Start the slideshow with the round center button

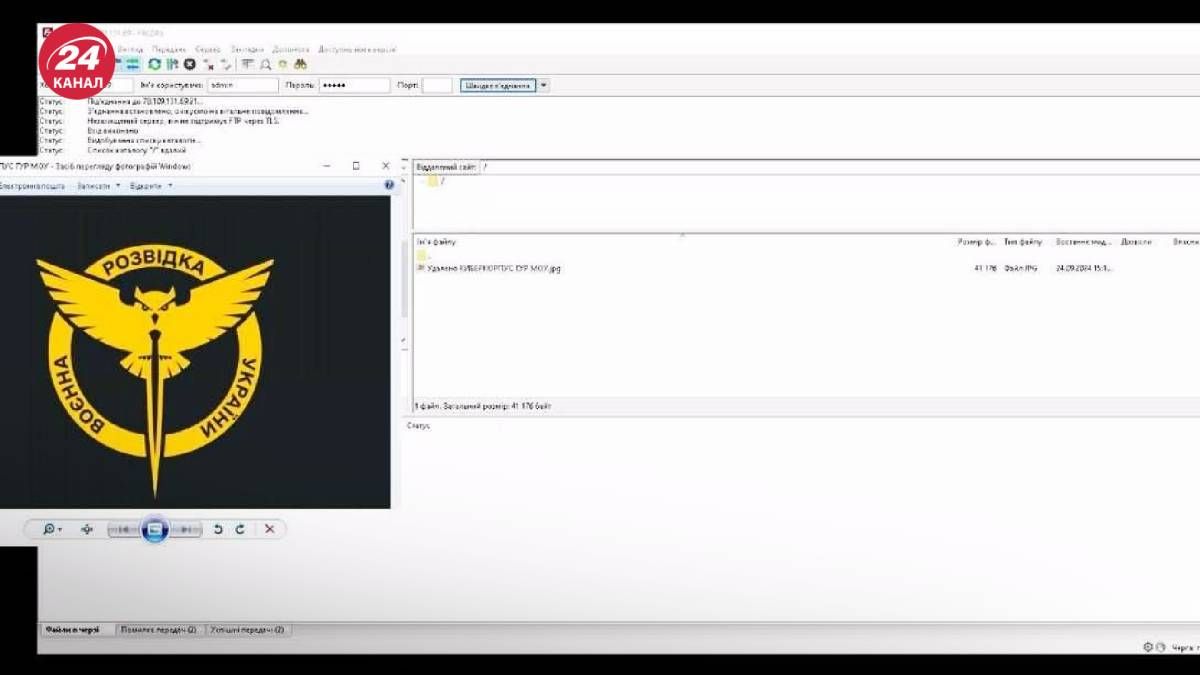coord(154,529)
